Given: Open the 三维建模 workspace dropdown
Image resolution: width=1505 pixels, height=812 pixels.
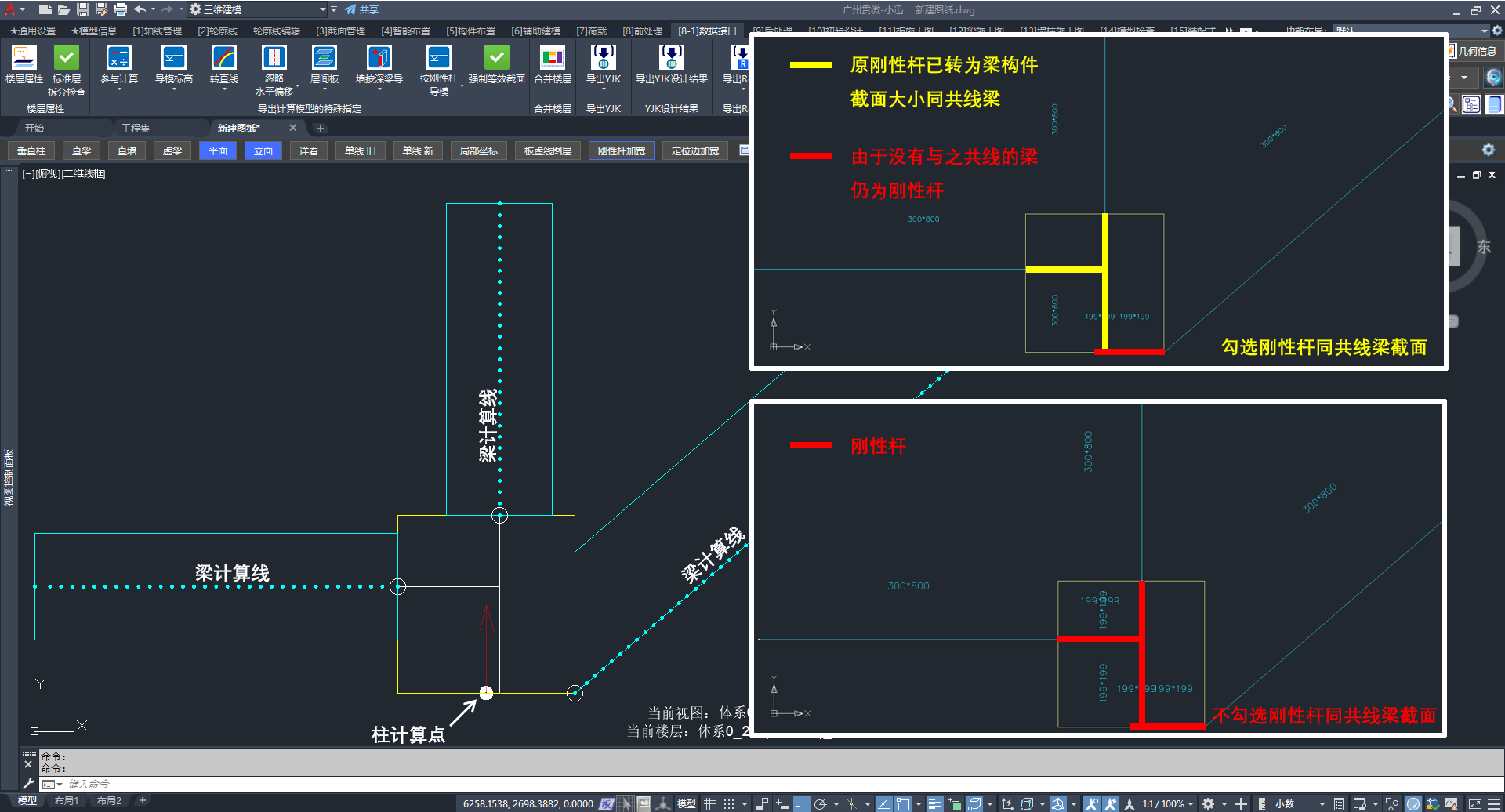Looking at the screenshot, I should [322, 9].
